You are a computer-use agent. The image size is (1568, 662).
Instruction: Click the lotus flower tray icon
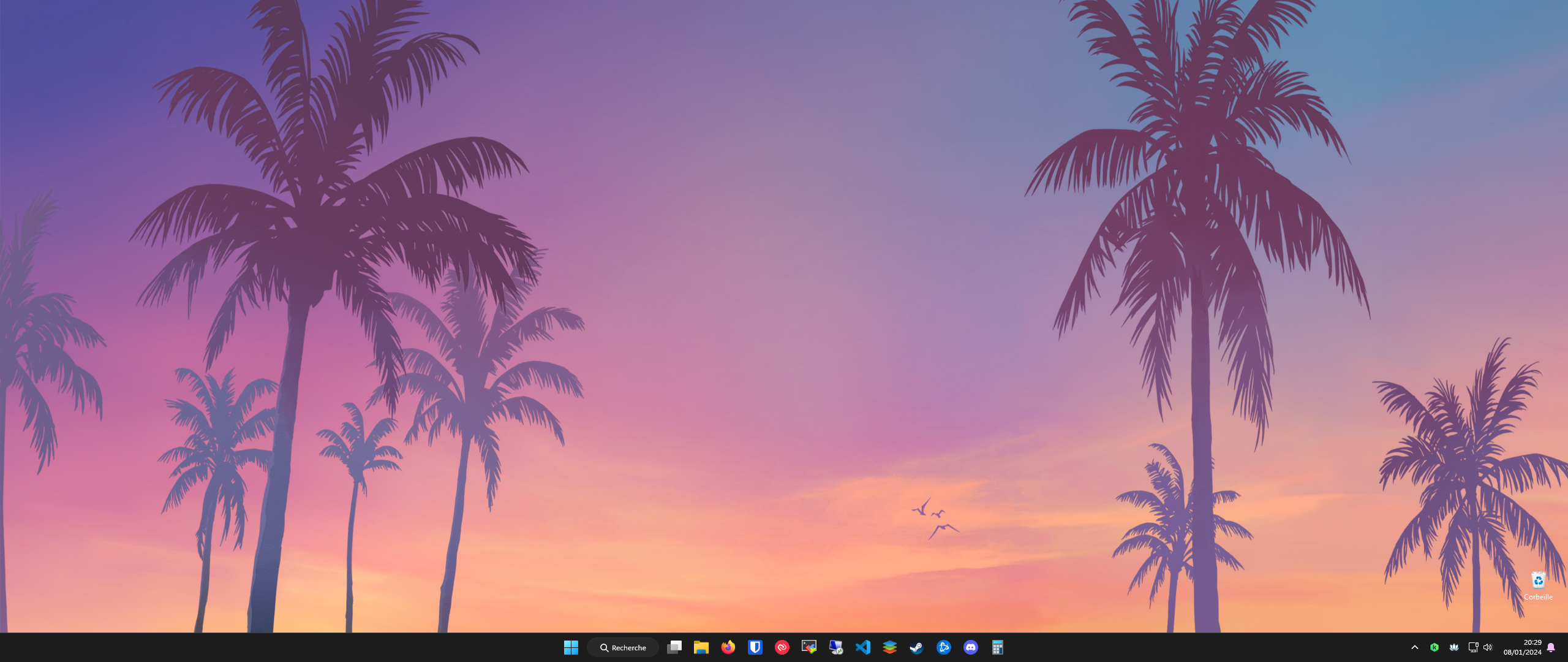(1454, 647)
